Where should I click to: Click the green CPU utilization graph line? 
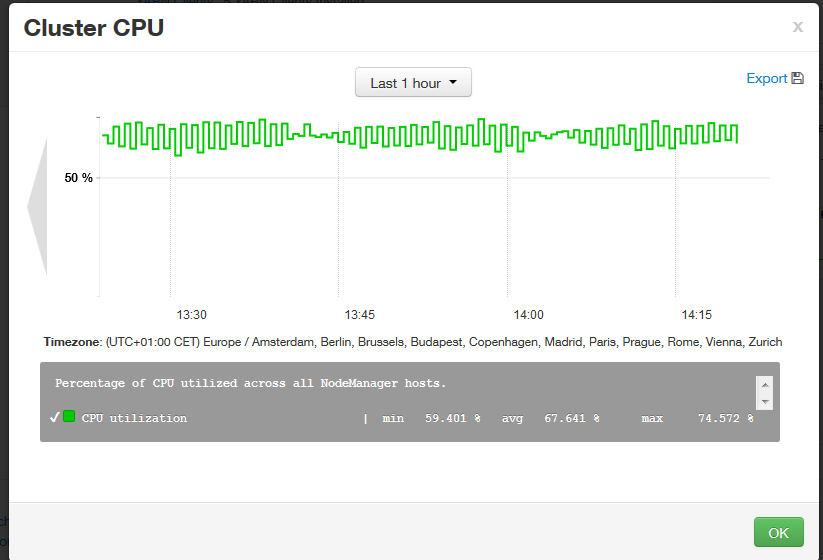(x=420, y=136)
